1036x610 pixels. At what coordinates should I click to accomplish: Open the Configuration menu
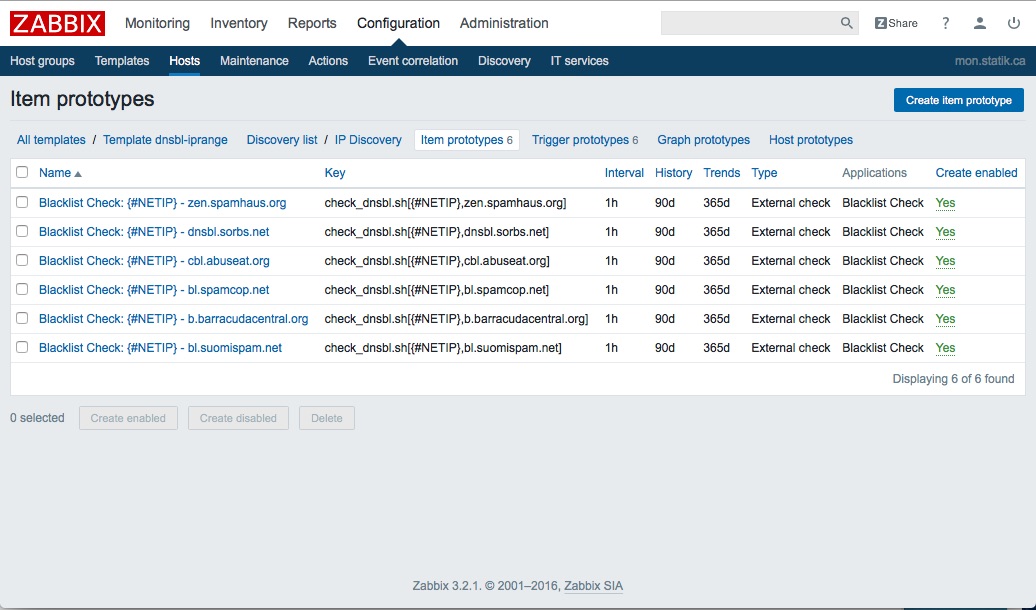[398, 23]
